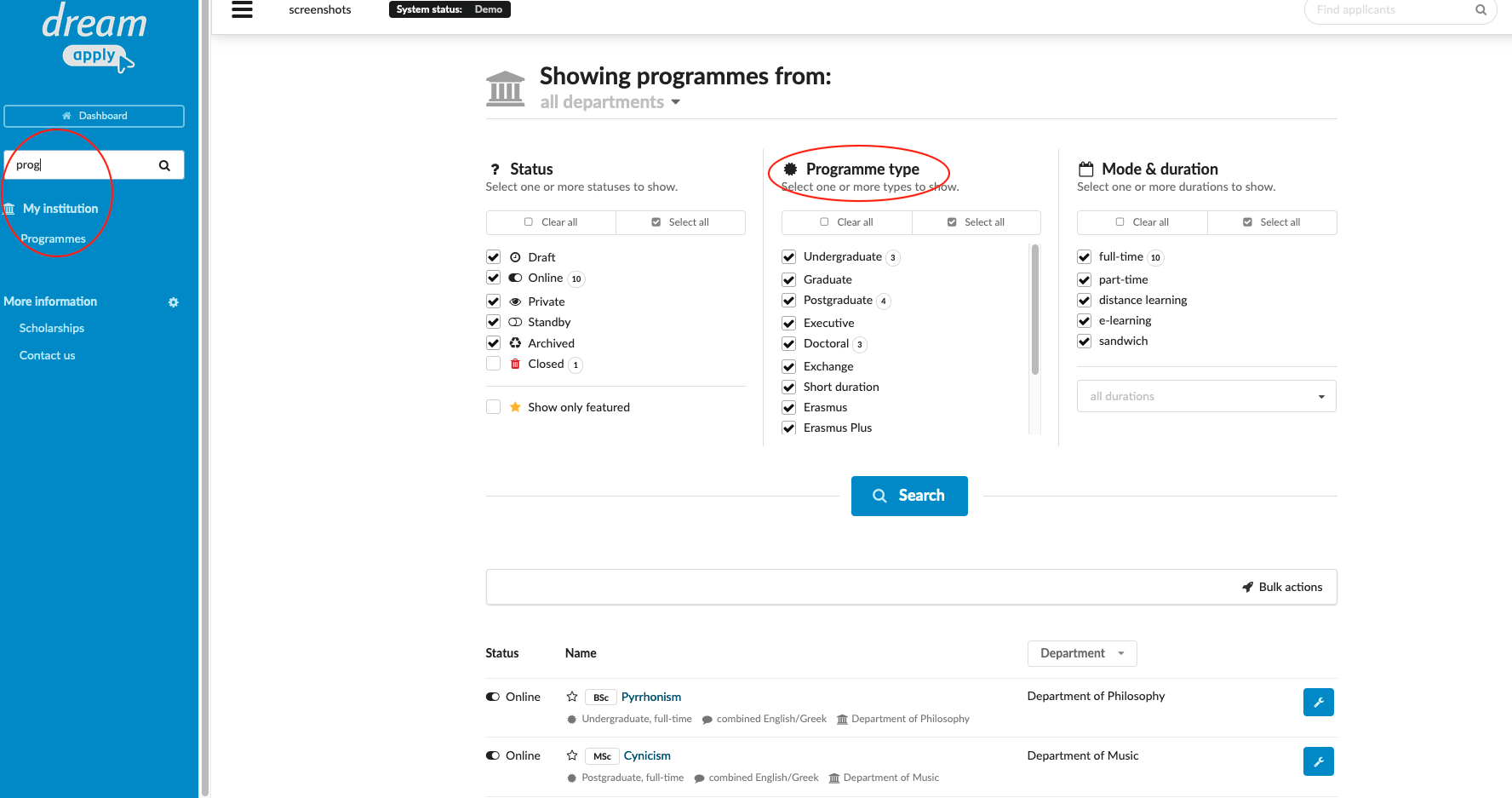The height and width of the screenshot is (798, 1512).
Task: Select all Programme type filters
Action: point(976,222)
